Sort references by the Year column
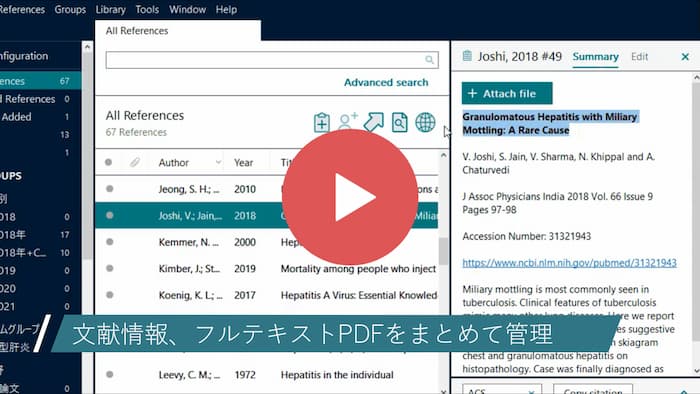 click(243, 162)
